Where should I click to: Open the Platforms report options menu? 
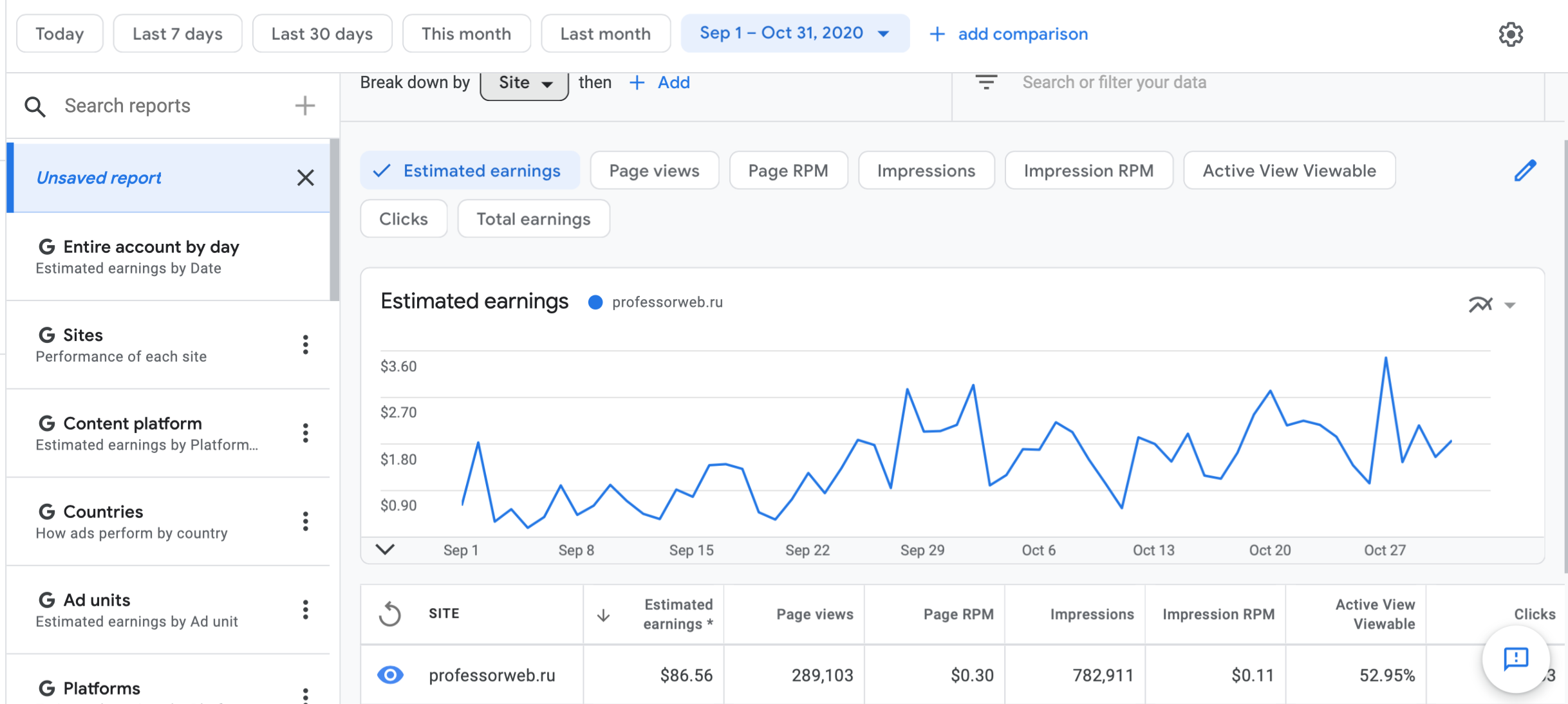tap(306, 695)
